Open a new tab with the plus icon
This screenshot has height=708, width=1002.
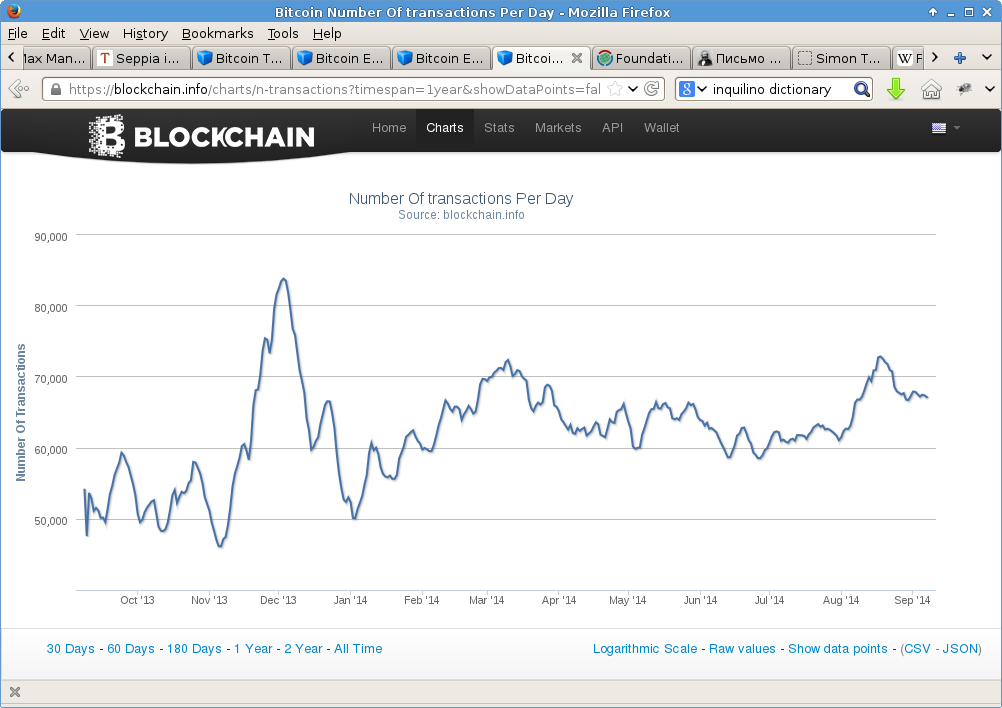coord(960,58)
